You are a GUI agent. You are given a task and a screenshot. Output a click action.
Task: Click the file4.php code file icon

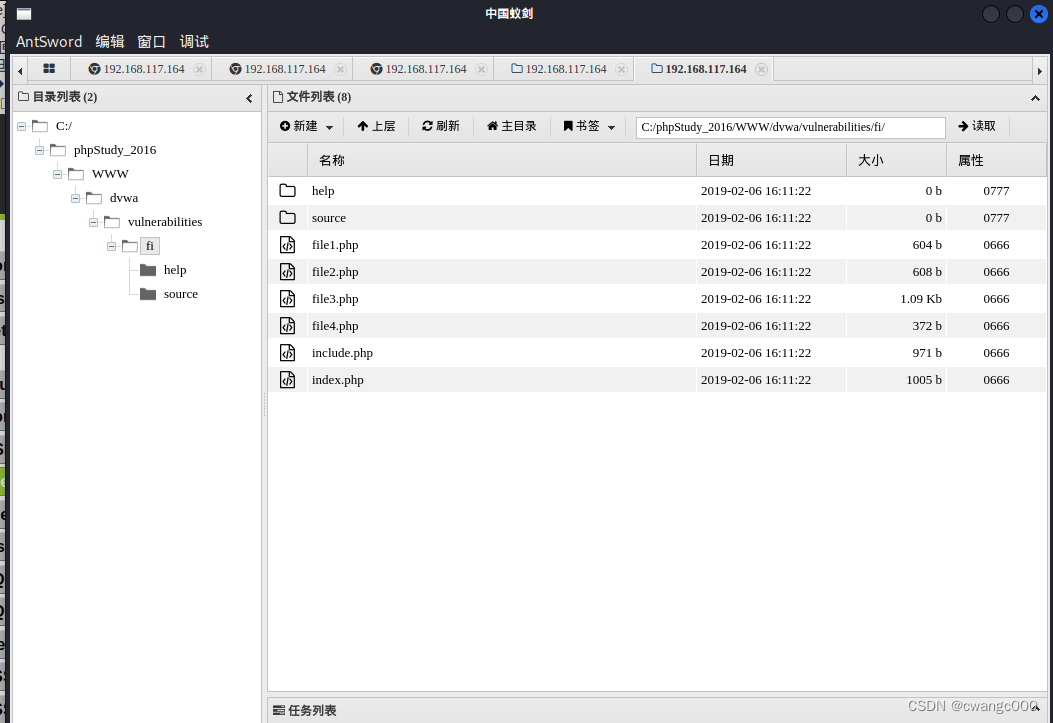(x=287, y=326)
